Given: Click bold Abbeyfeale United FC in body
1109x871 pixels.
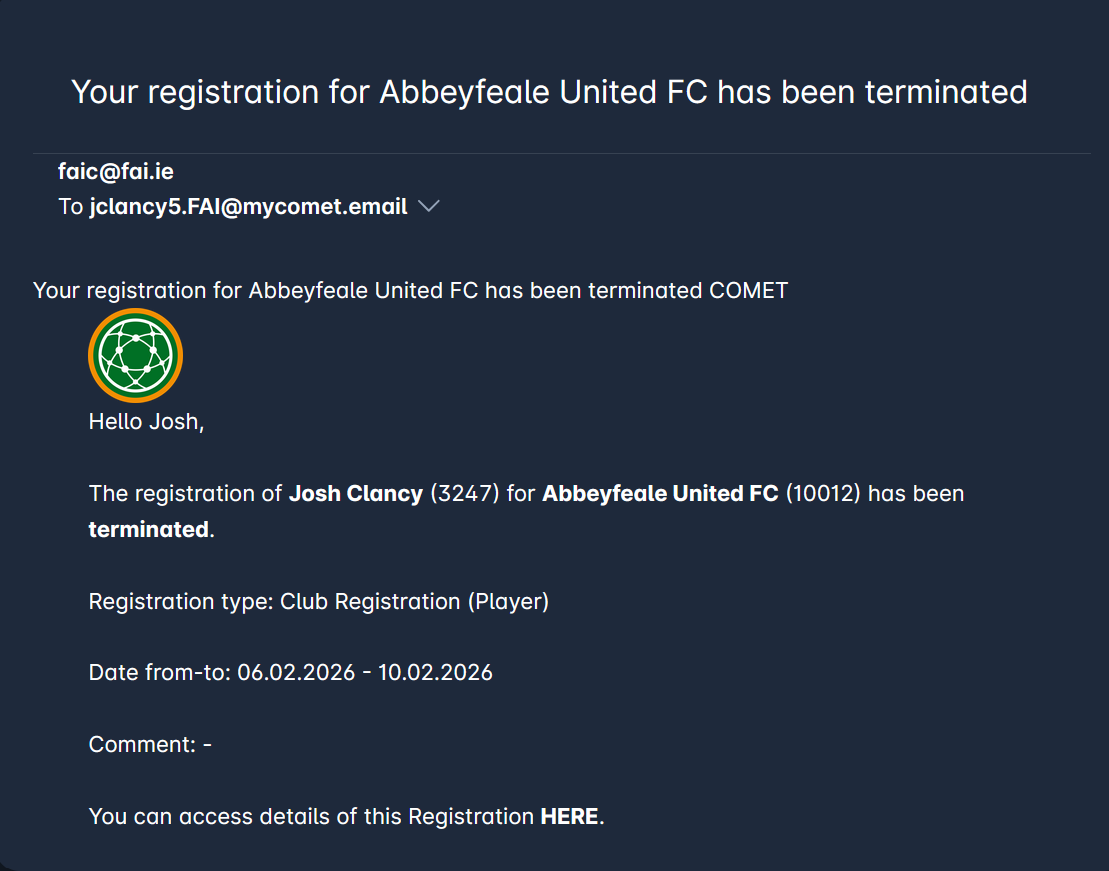Looking at the screenshot, I should coord(660,494).
